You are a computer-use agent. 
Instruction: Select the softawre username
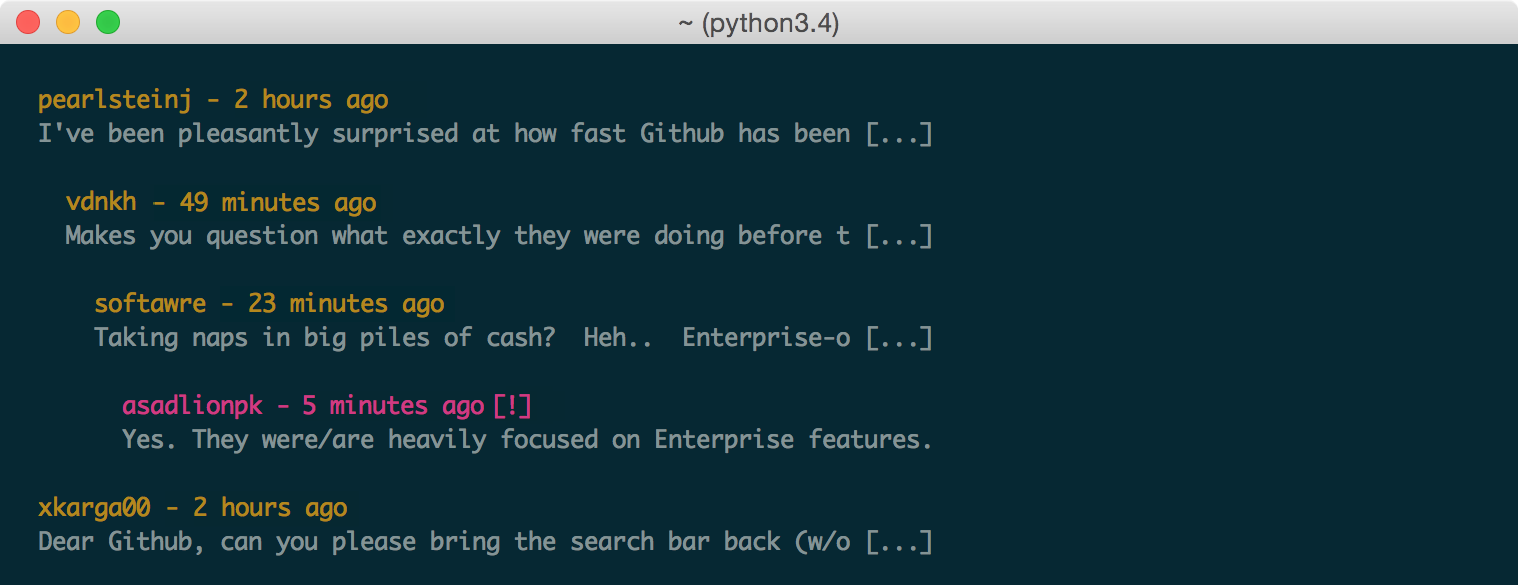point(150,304)
